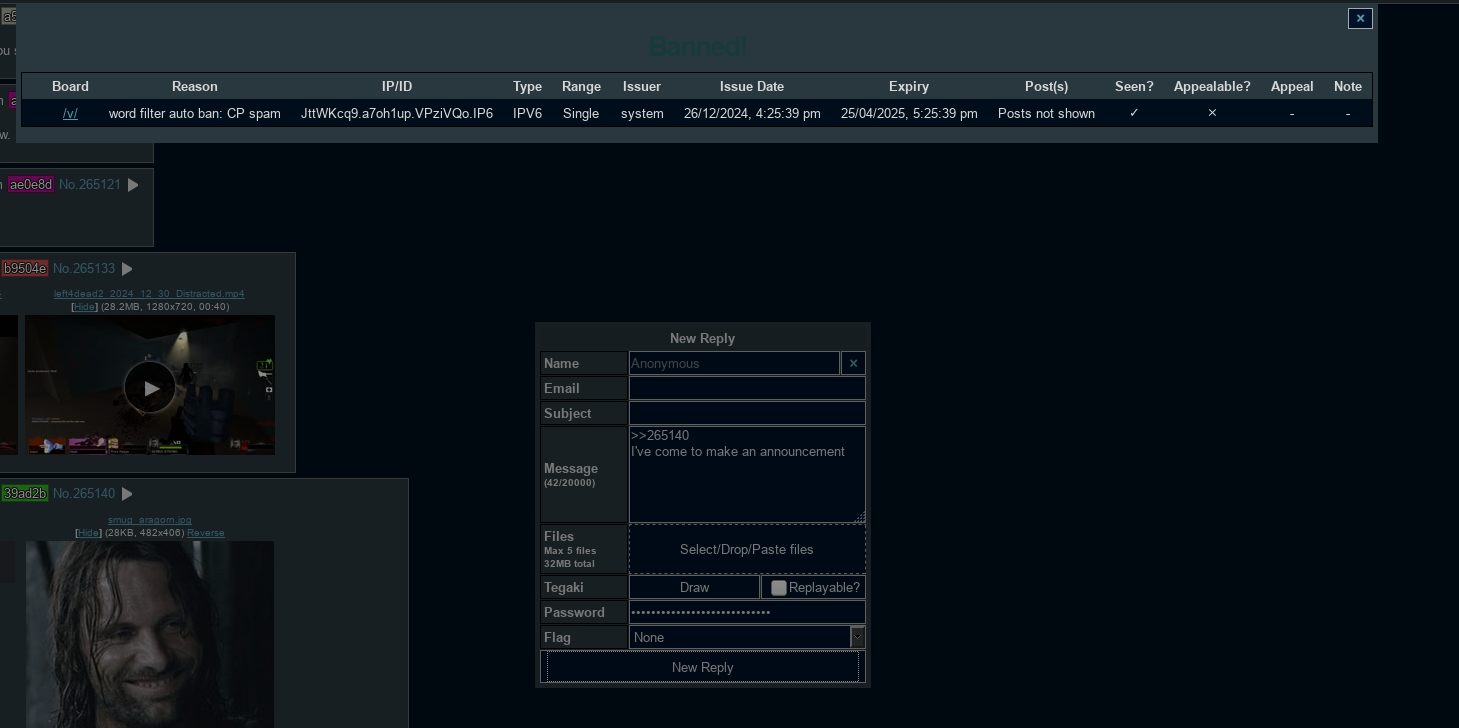Image resolution: width=1459 pixels, height=728 pixels.
Task: Click the Seen? checkmark in ban row
Action: pyautogui.click(x=1134, y=113)
